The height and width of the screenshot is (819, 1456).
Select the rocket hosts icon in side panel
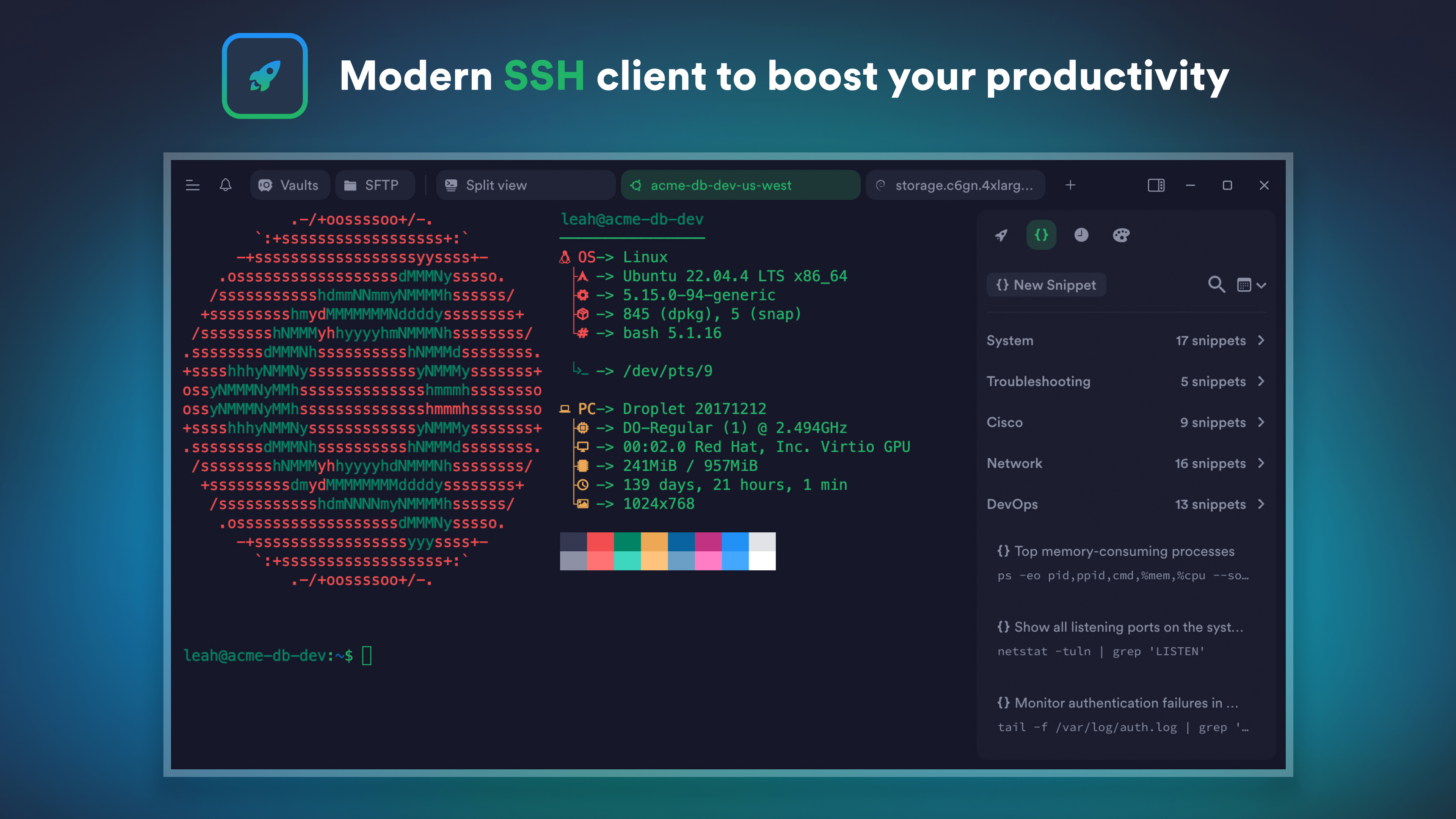(1001, 235)
